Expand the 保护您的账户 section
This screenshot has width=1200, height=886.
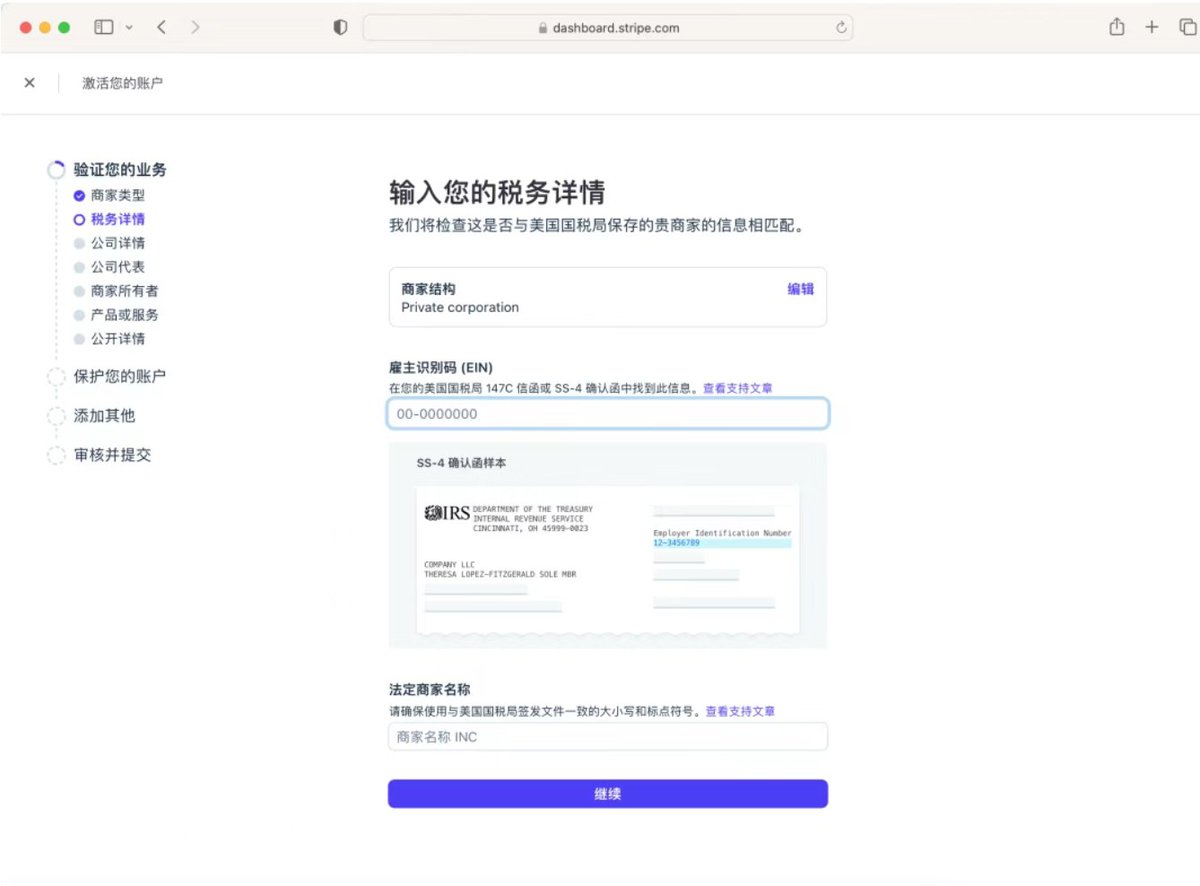119,376
